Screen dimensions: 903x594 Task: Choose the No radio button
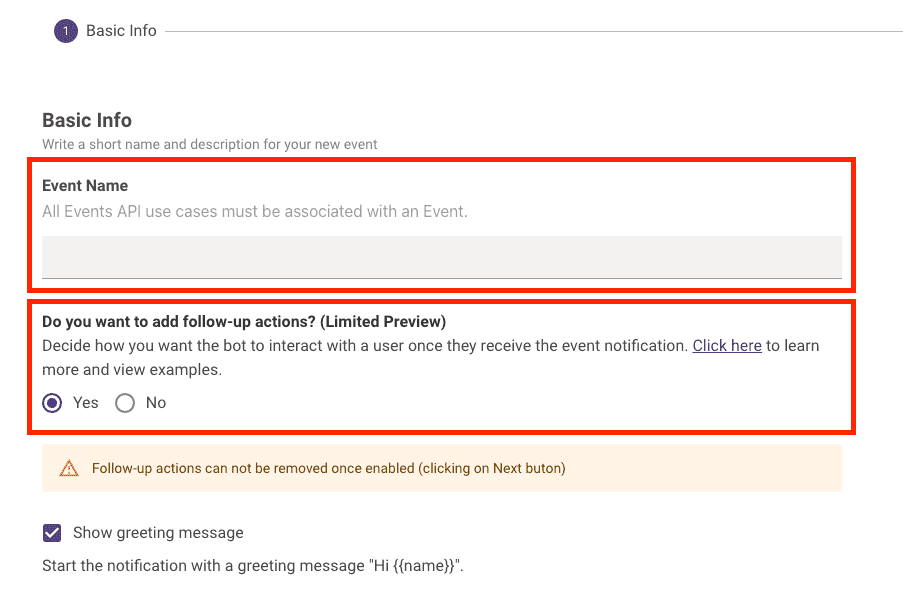click(x=125, y=403)
